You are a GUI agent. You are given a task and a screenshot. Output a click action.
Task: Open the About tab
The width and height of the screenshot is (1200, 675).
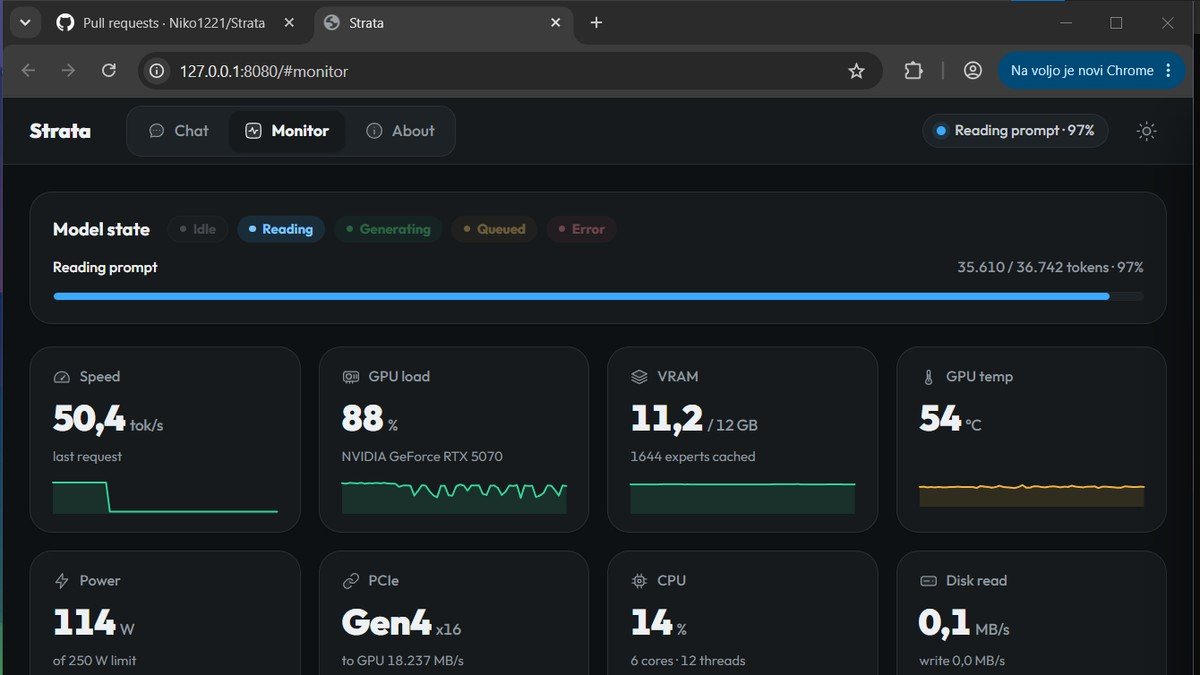400,131
